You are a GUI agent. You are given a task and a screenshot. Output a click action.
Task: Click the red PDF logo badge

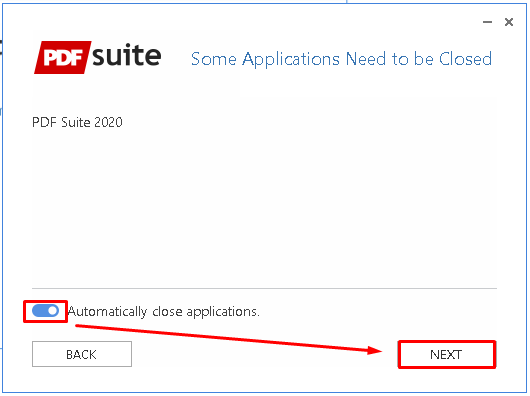(63, 57)
